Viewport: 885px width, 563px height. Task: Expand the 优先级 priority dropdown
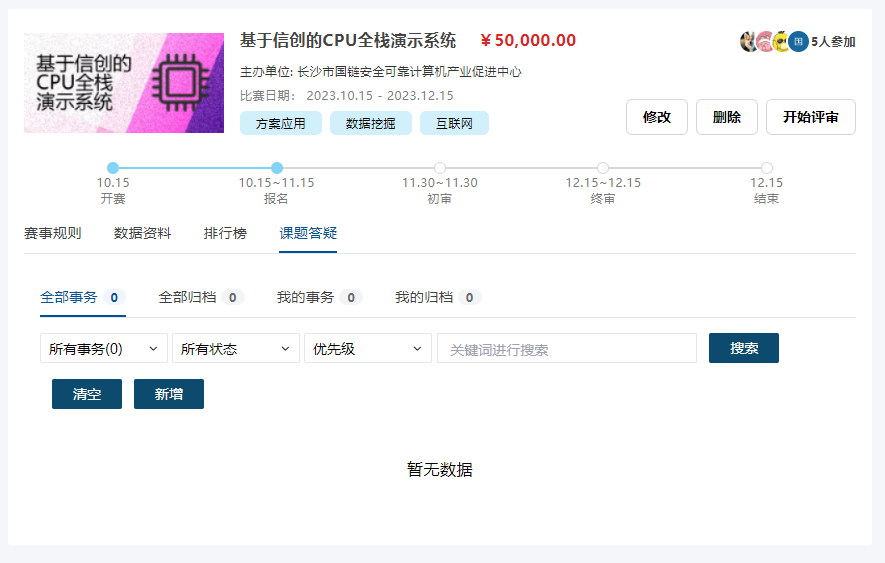click(x=368, y=348)
